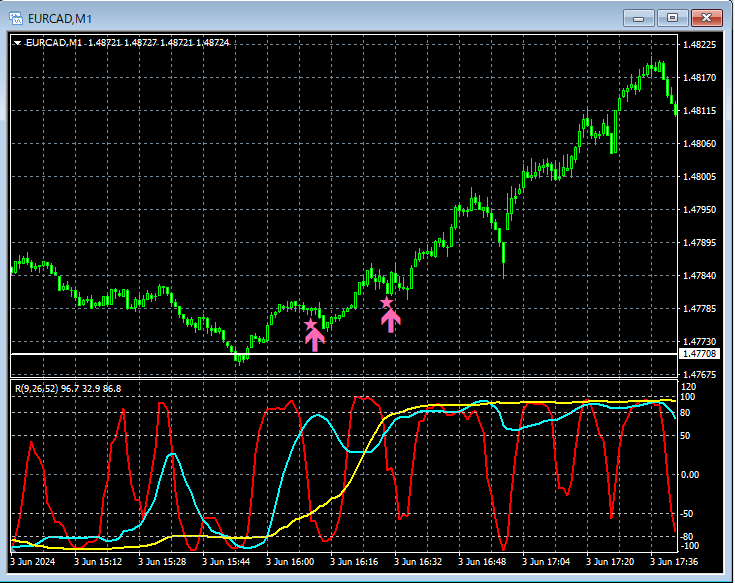This screenshot has width=735, height=583.
Task: Select the later pink star signal marker
Action: (x=386, y=302)
